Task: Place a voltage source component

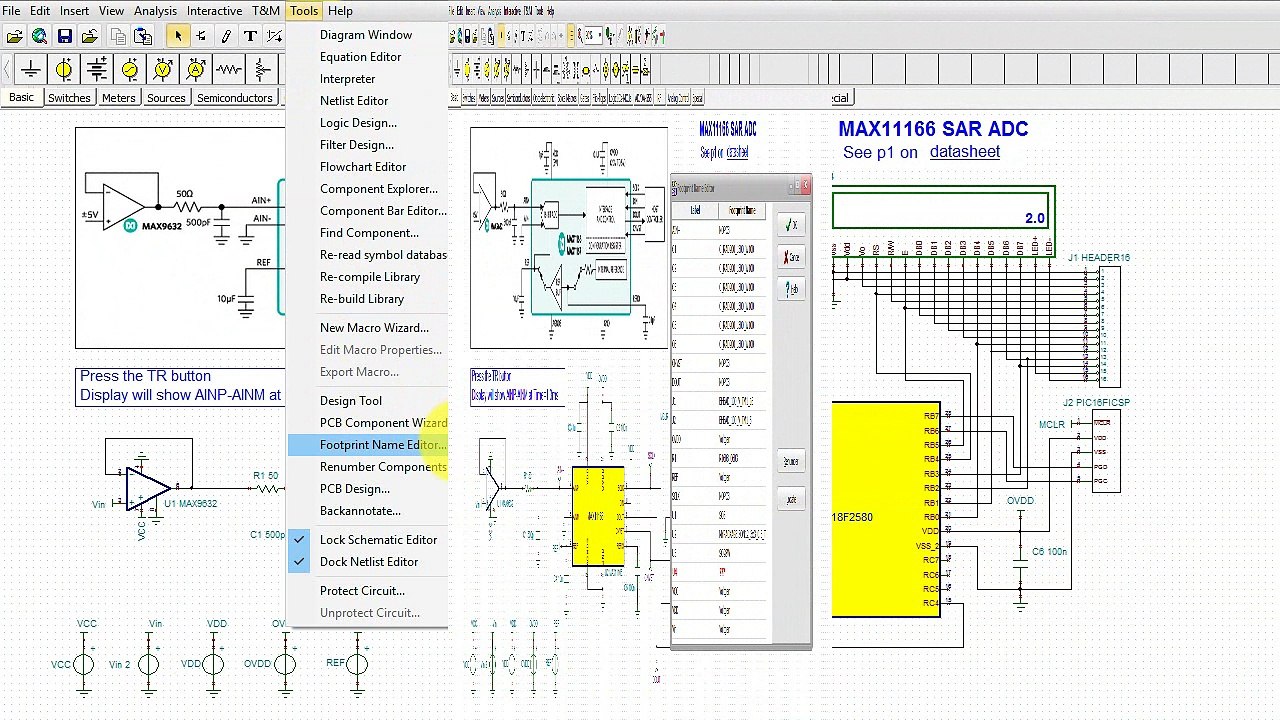Action: [x=64, y=69]
